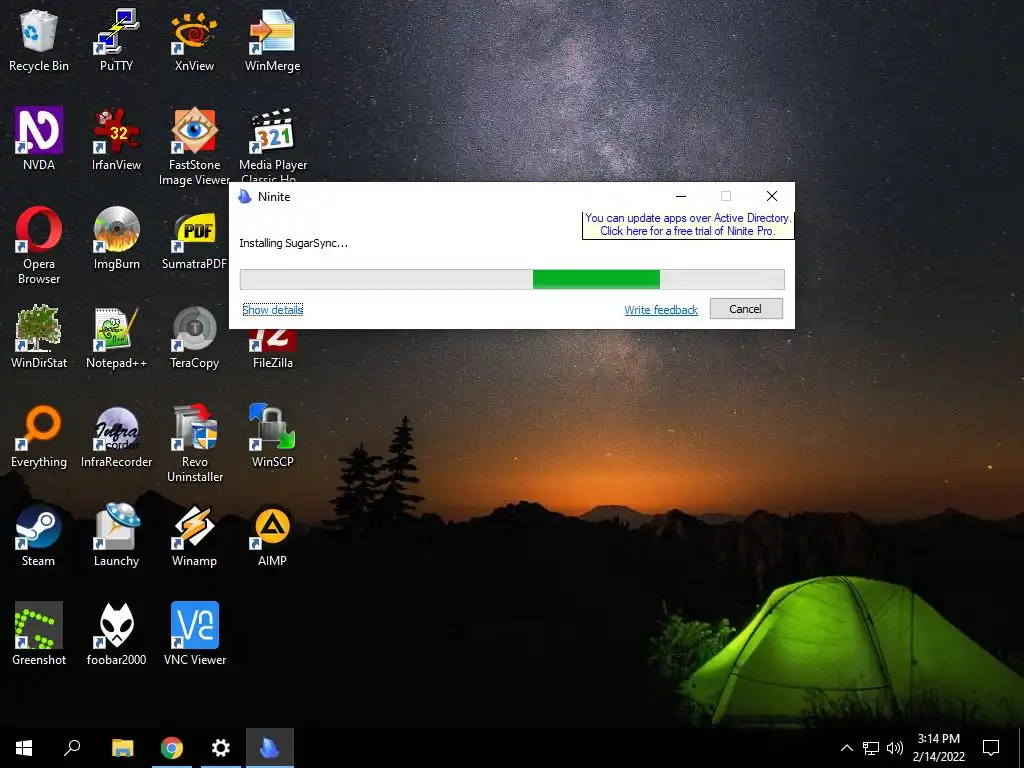
Task: Open the Recycle Bin desktop icon
Action: click(x=39, y=40)
